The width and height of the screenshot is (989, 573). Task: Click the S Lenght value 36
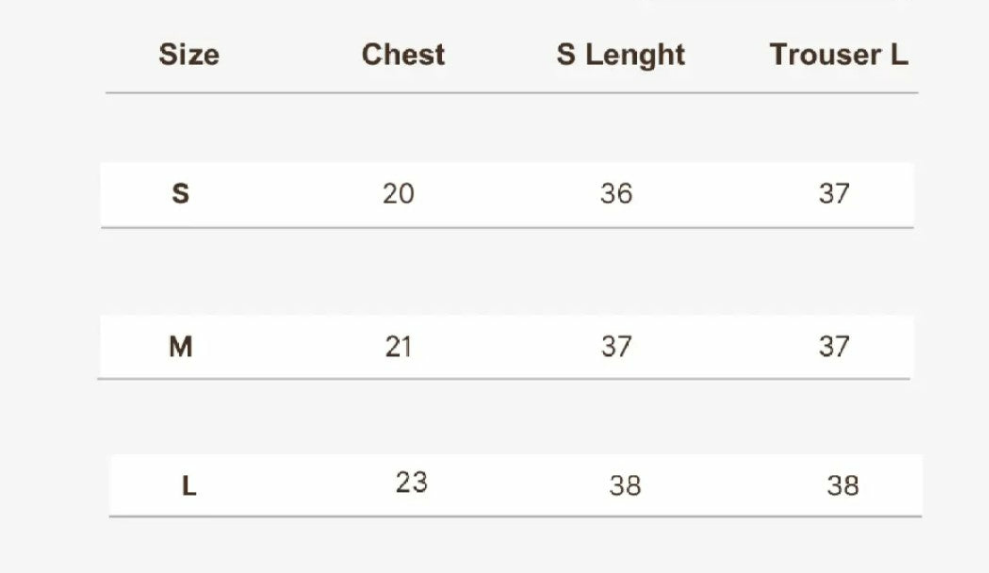coord(616,193)
